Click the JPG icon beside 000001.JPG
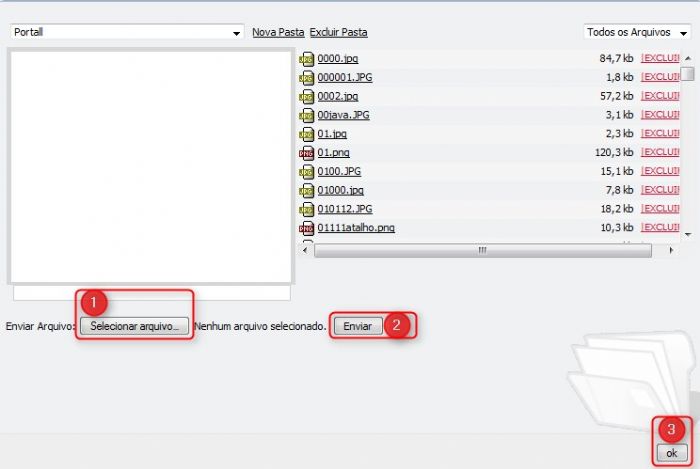This screenshot has width=700, height=469. [306, 78]
